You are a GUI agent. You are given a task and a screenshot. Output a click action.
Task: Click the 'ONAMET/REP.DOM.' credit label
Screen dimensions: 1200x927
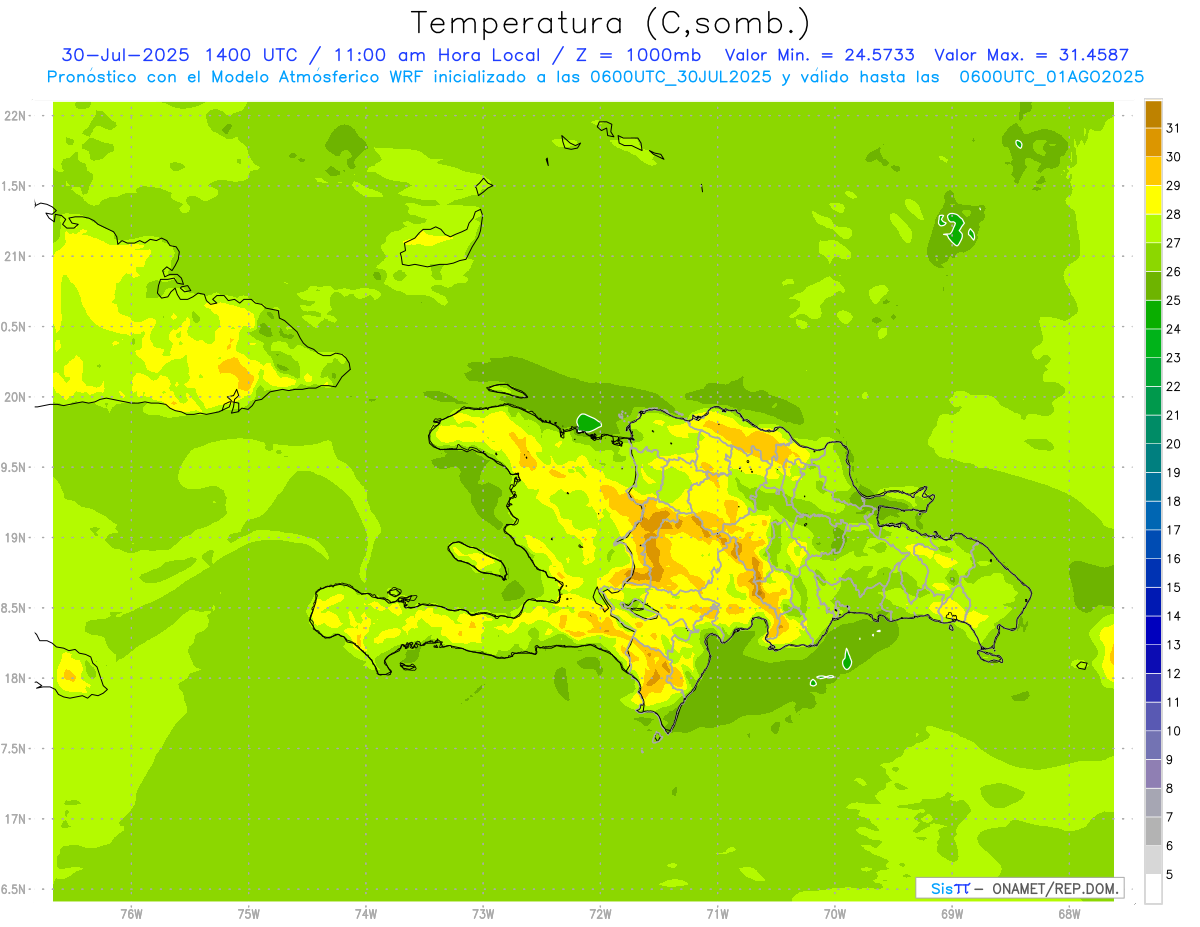[x=1056, y=888]
